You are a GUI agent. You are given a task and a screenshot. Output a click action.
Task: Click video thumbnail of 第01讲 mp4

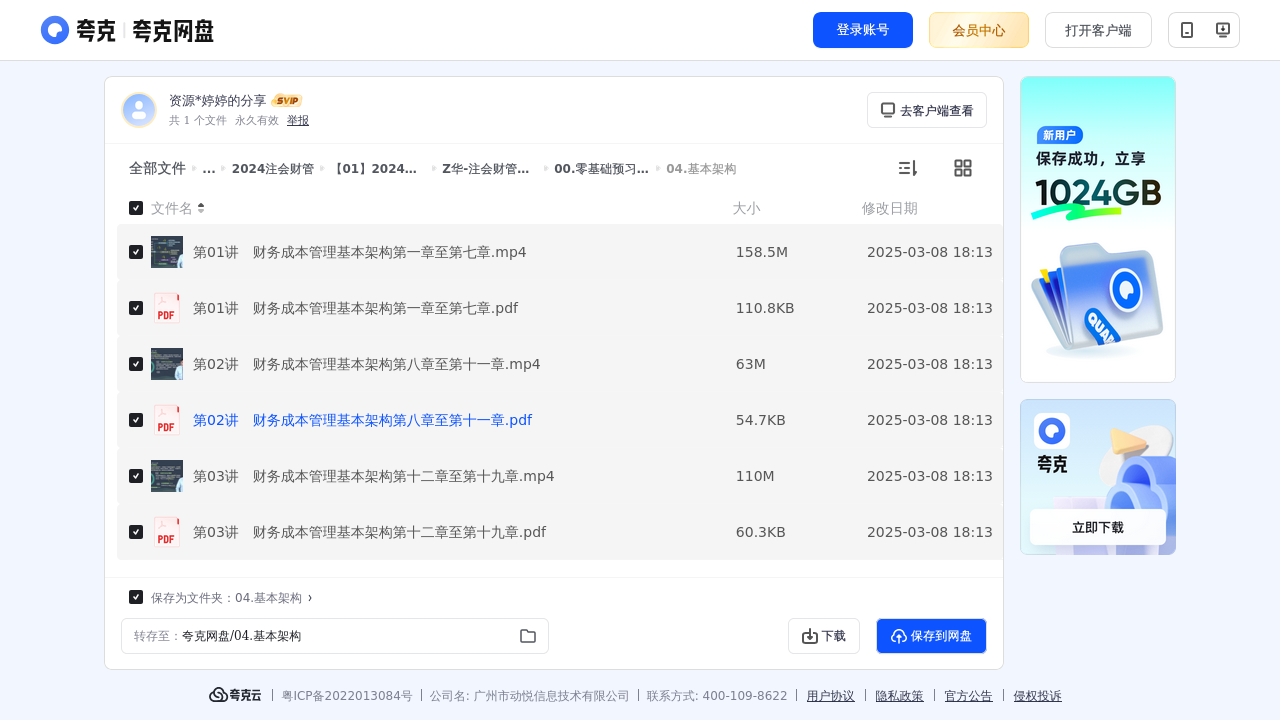[x=167, y=252]
